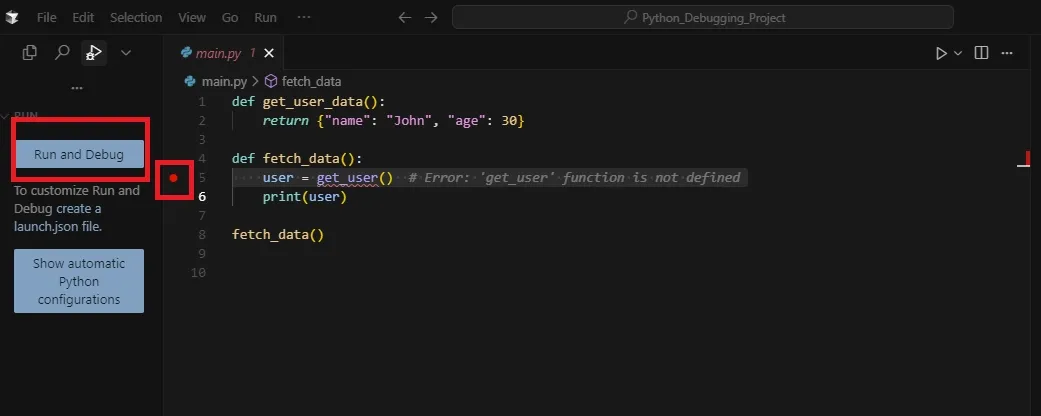
Task: Click the def get_user_data() line
Action: (309, 102)
